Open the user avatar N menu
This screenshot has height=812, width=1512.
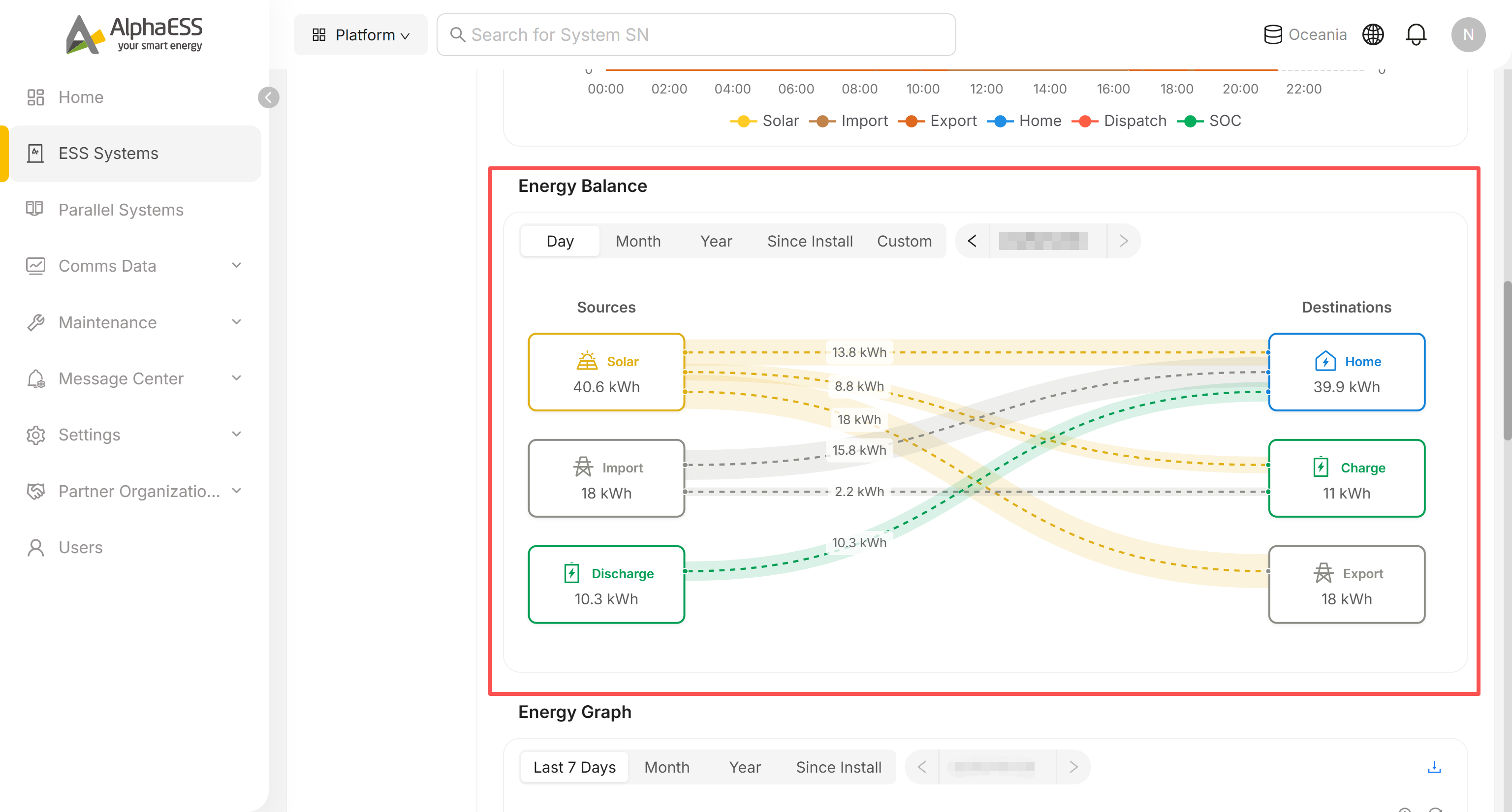point(1468,34)
